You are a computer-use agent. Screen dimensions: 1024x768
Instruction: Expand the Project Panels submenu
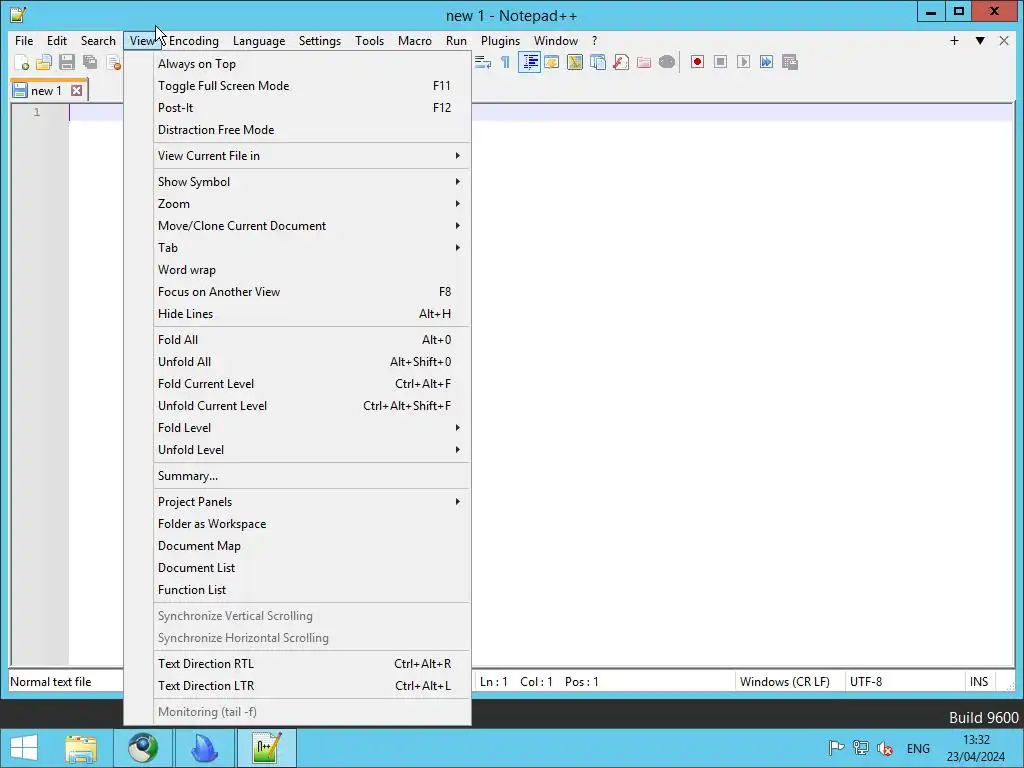tap(312, 502)
